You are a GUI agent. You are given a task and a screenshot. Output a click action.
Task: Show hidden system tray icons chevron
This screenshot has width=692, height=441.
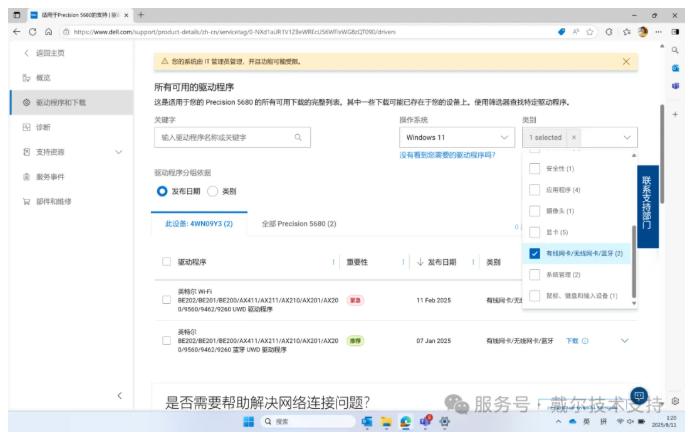(558, 422)
